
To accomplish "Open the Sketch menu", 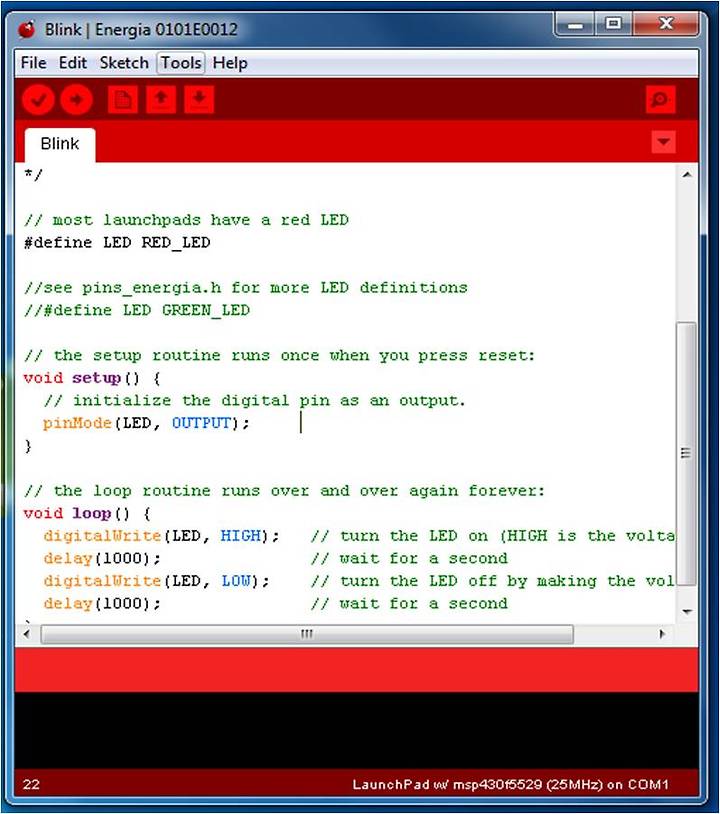I will [124, 63].
